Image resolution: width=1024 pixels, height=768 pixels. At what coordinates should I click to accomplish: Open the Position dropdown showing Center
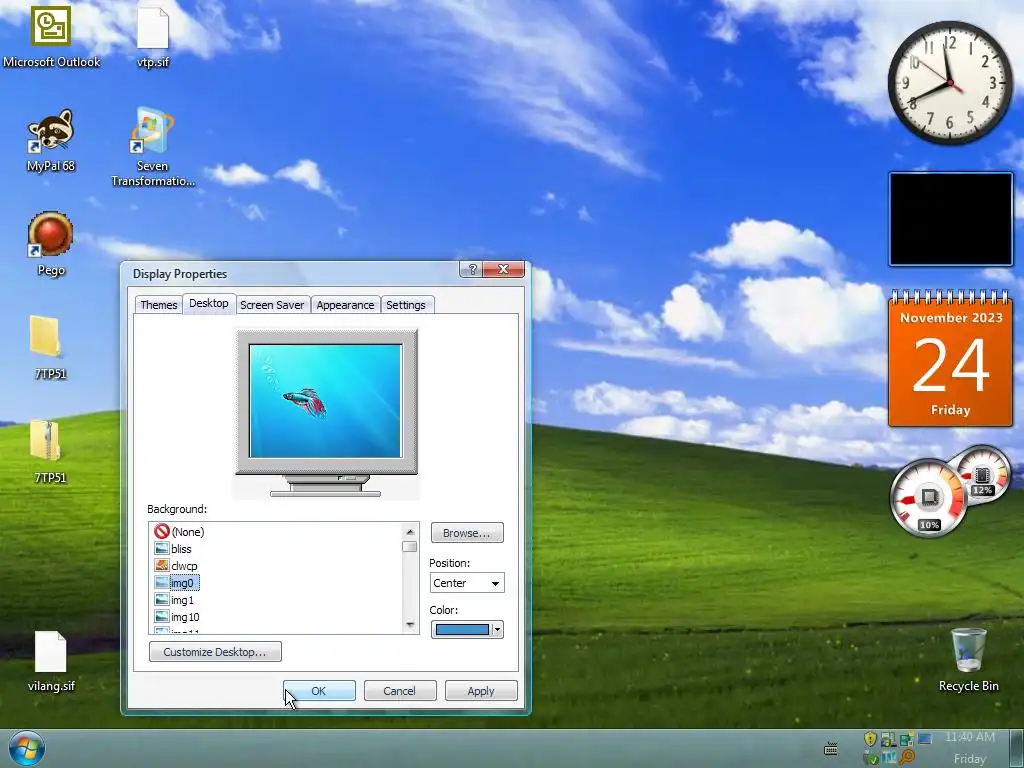point(467,583)
